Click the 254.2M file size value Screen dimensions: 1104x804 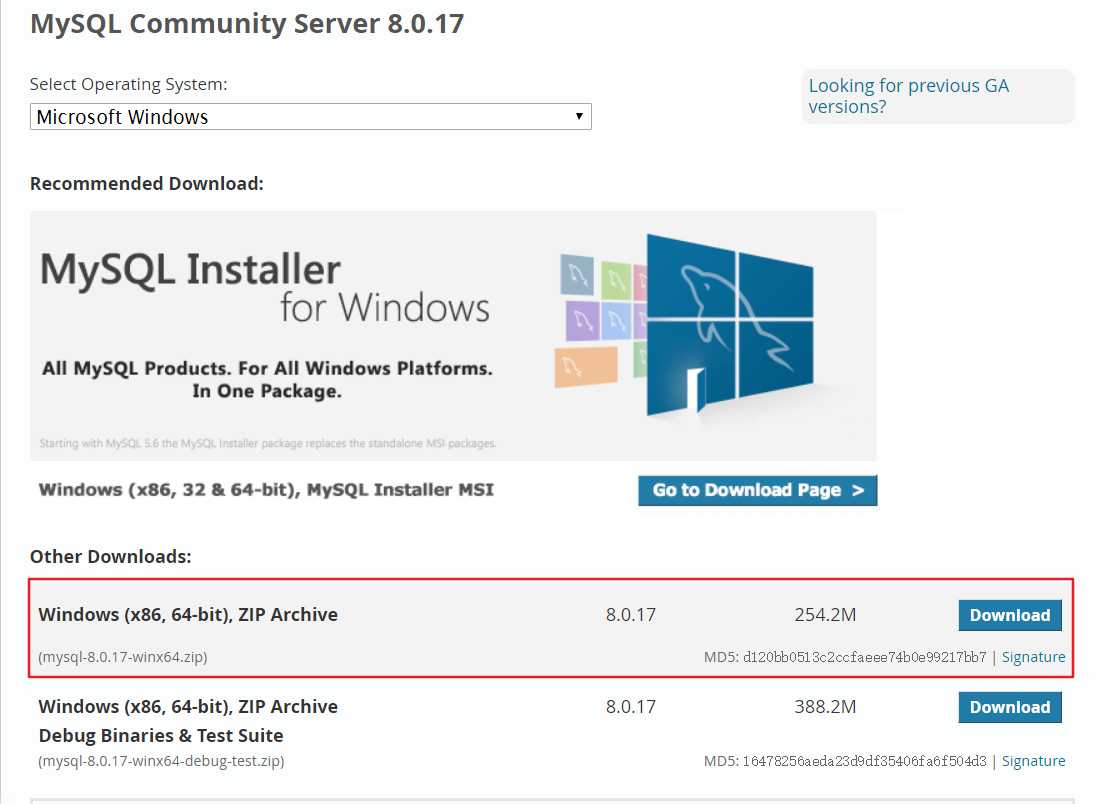click(x=825, y=615)
